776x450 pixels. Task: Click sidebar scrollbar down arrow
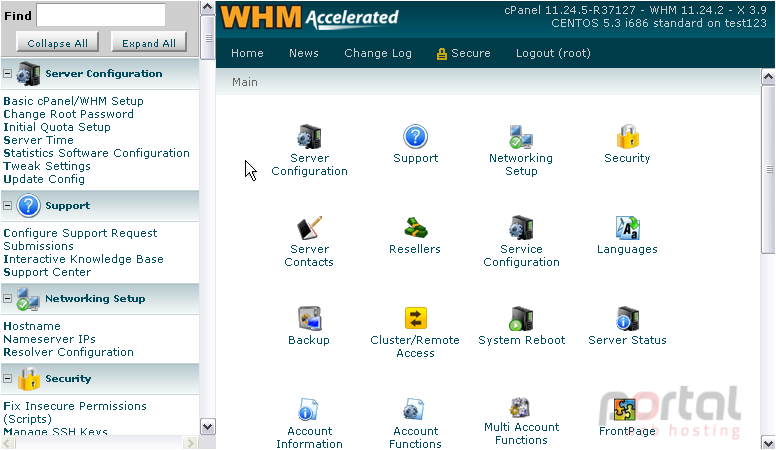(208, 426)
